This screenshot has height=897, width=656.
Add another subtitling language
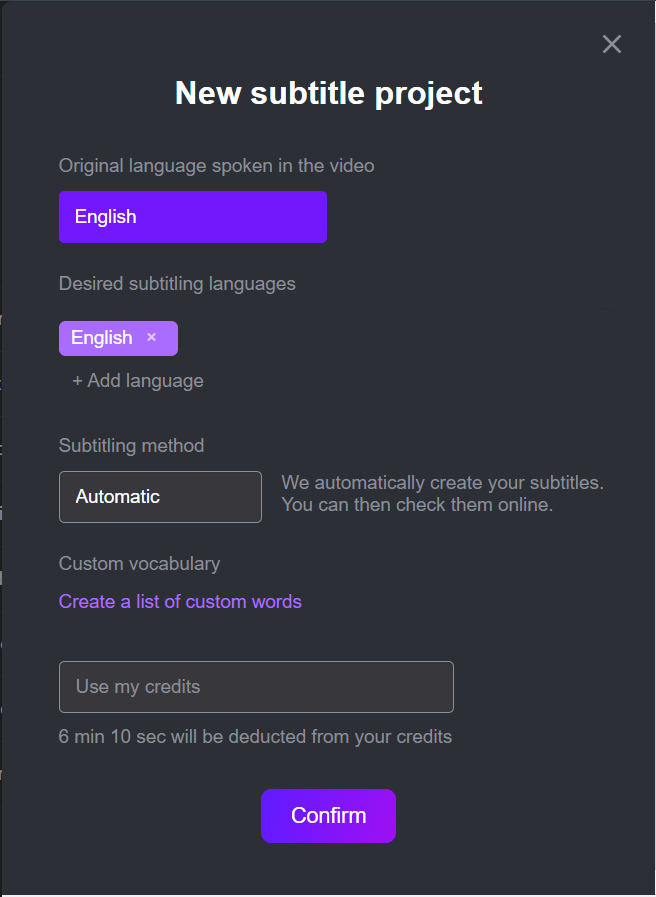pyautogui.click(x=138, y=380)
